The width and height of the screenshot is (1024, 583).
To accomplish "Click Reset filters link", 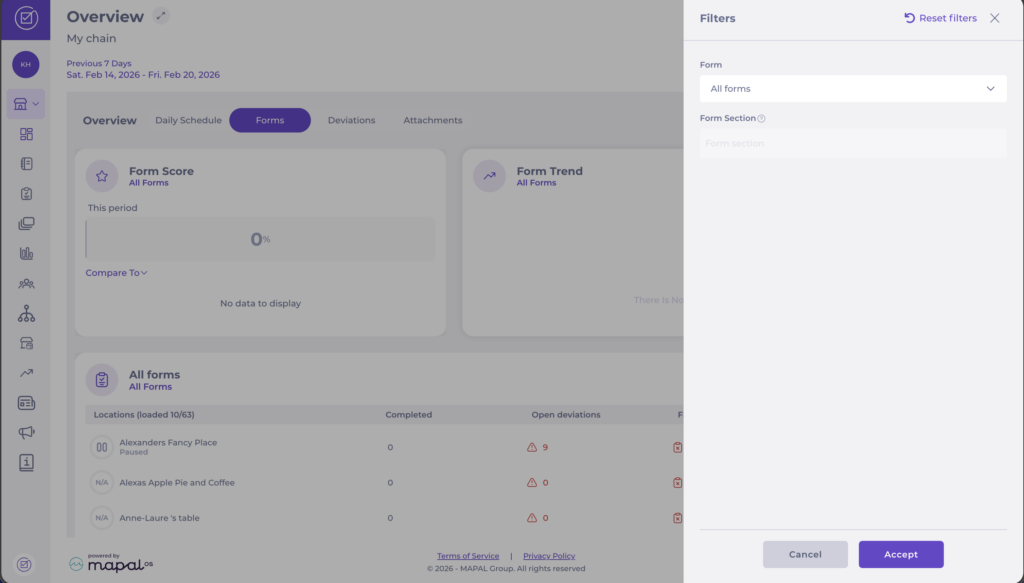I will tap(940, 18).
